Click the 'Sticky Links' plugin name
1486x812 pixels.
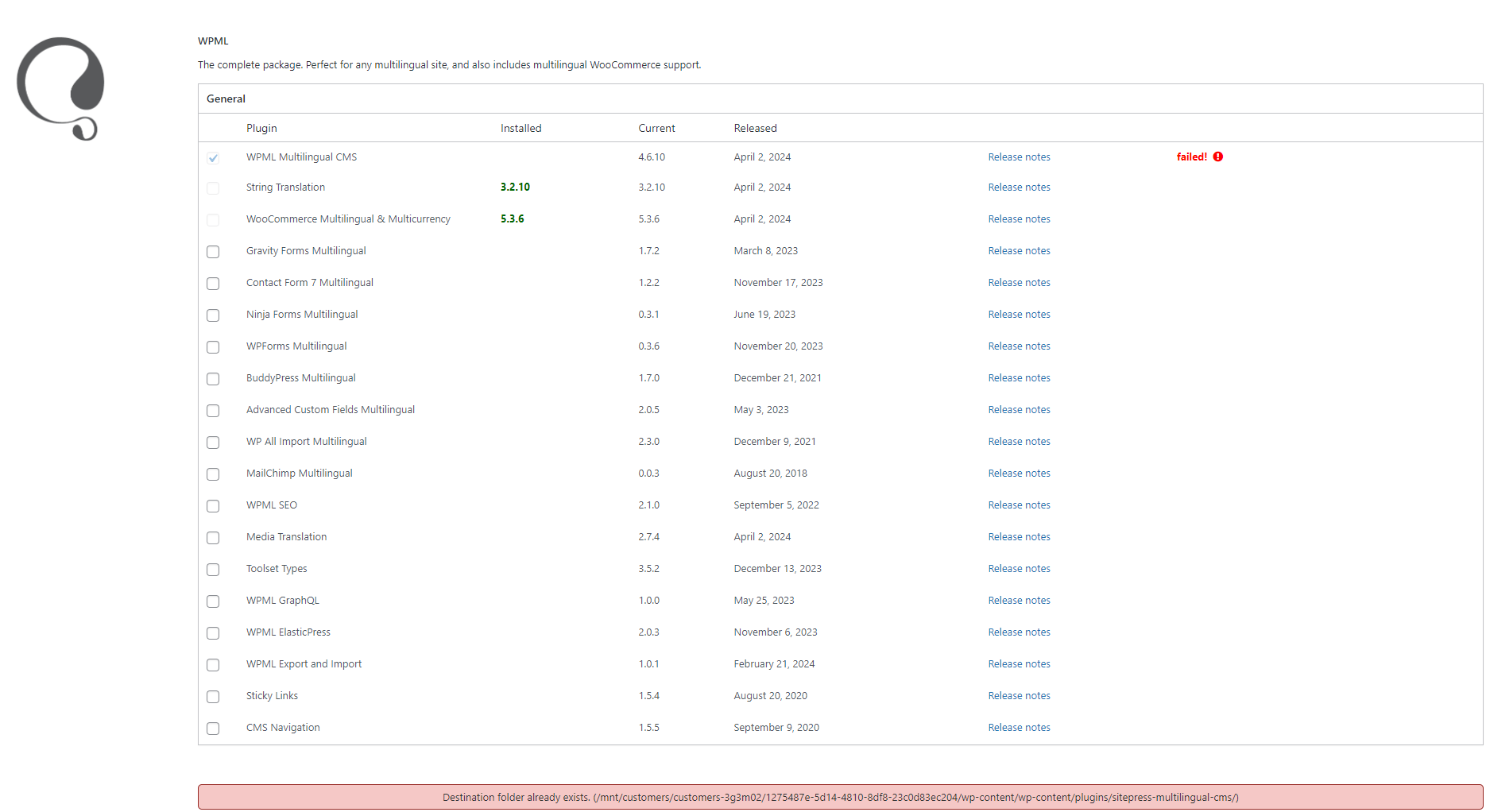pyautogui.click(x=272, y=696)
